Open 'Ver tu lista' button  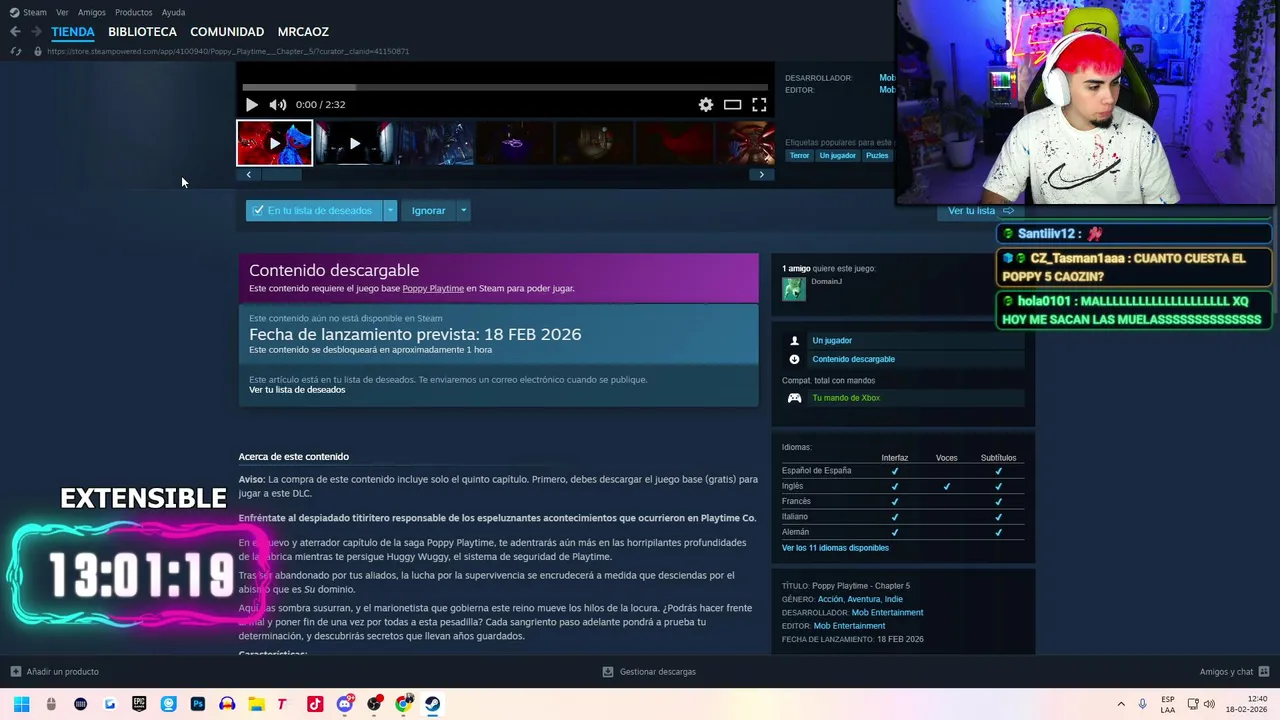pyautogui.click(x=981, y=210)
